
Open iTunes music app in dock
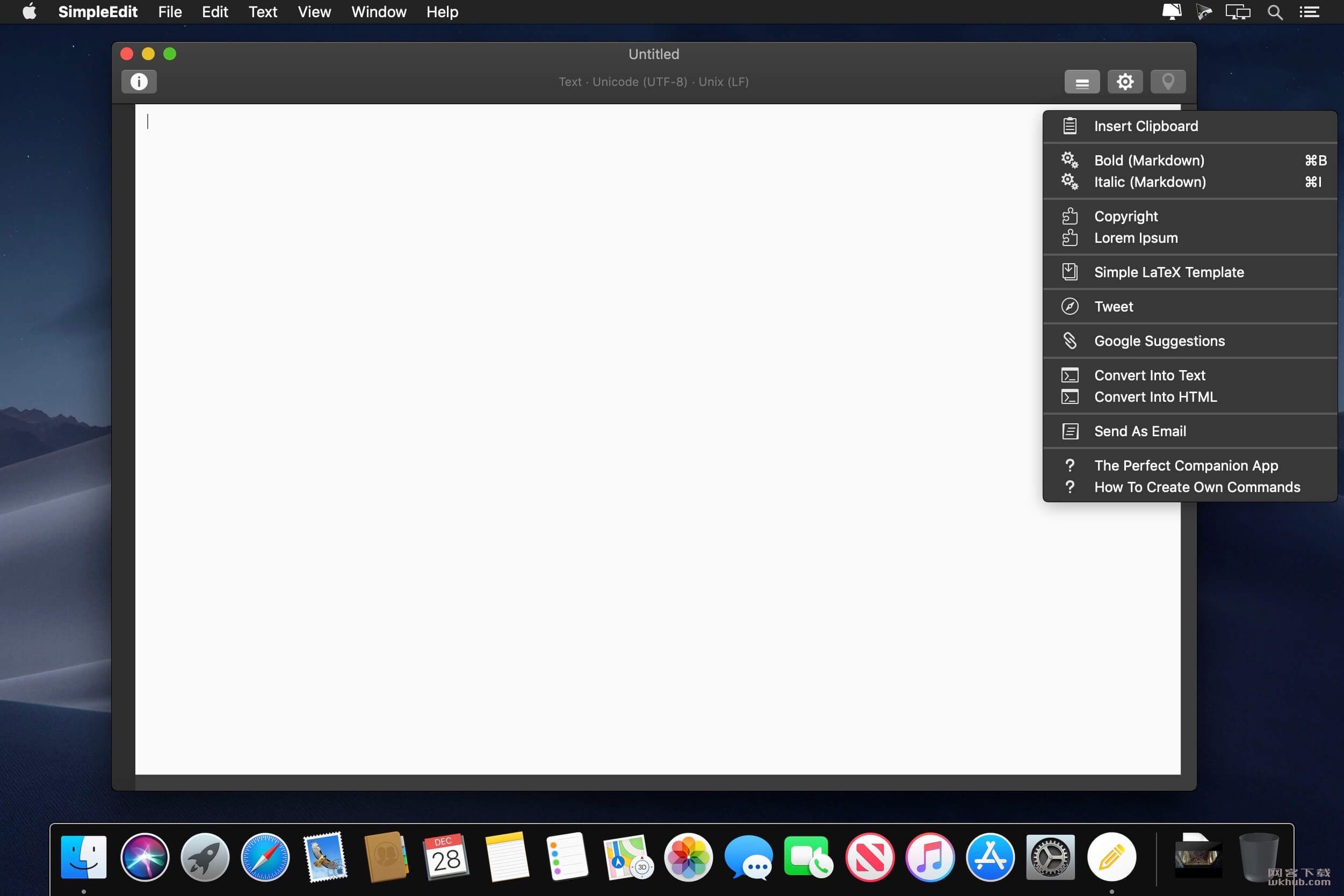coord(930,857)
